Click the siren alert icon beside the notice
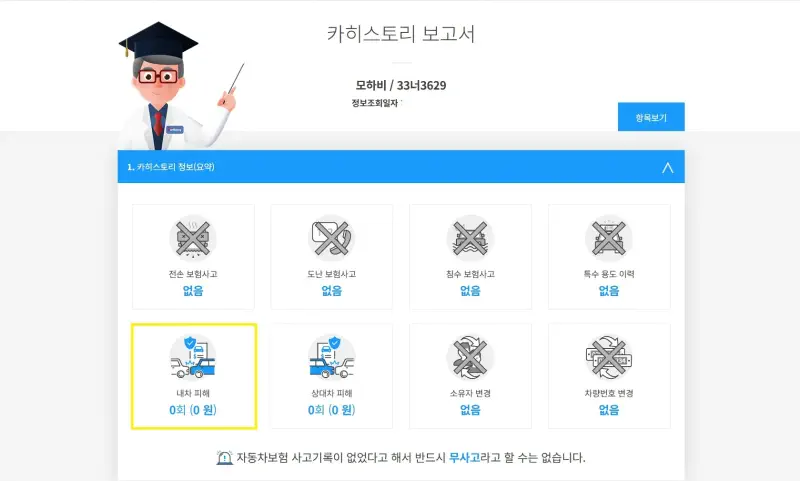Viewport: 800px width, 481px height. (x=224, y=458)
